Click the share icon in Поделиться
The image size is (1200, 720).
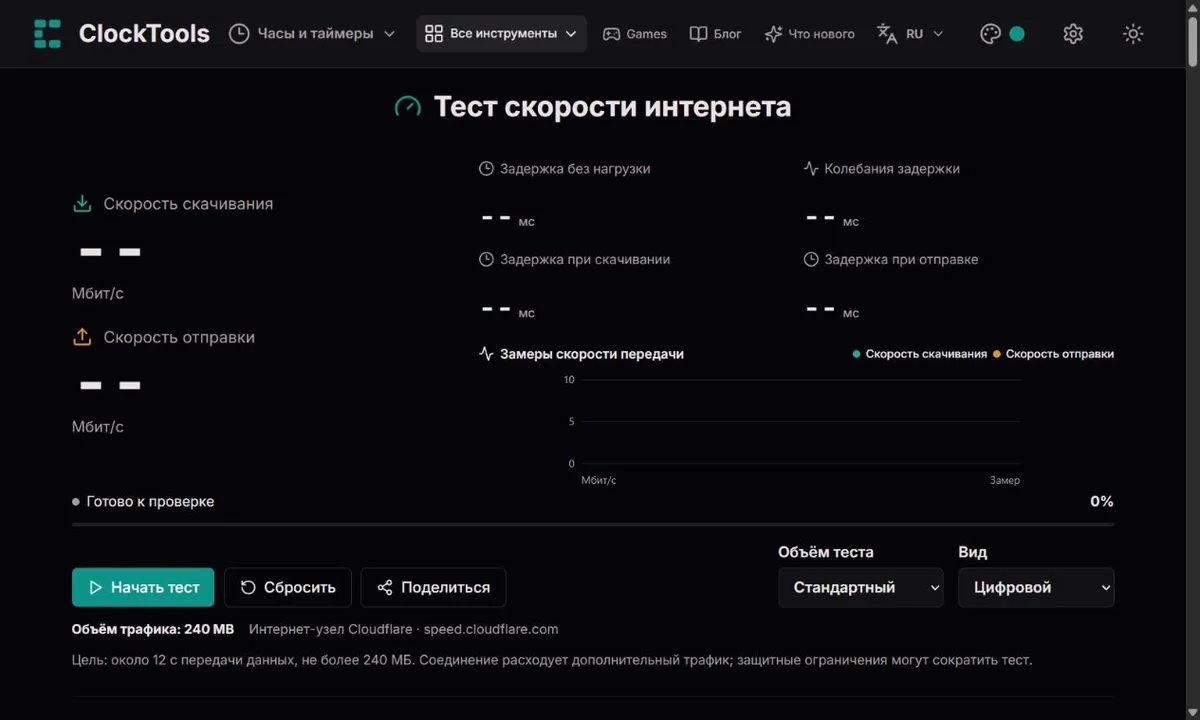(385, 588)
